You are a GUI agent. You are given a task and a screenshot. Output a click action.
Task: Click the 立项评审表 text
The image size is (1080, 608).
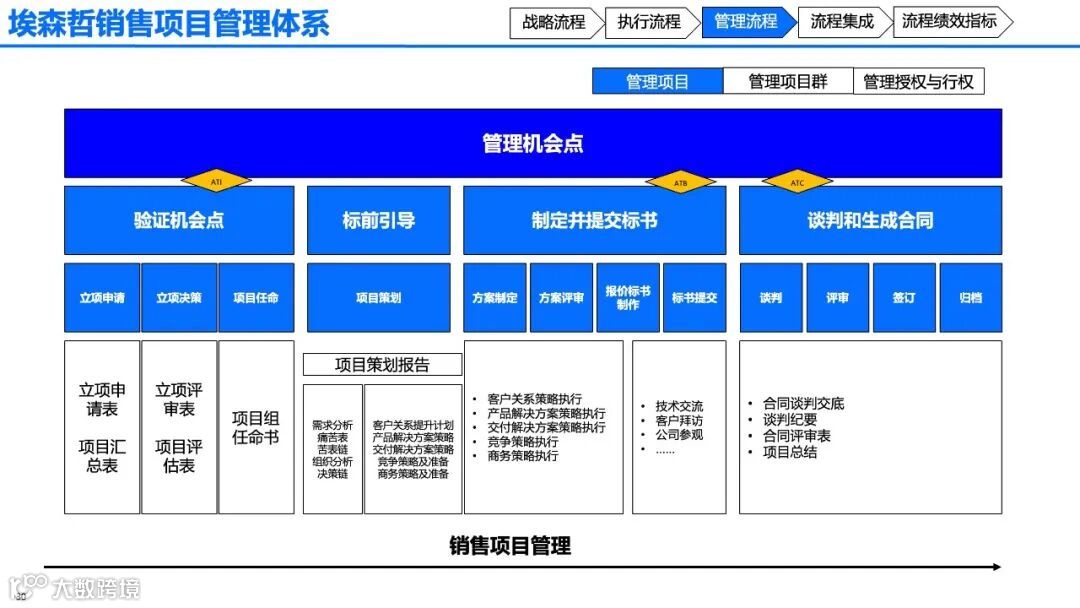pyautogui.click(x=179, y=399)
